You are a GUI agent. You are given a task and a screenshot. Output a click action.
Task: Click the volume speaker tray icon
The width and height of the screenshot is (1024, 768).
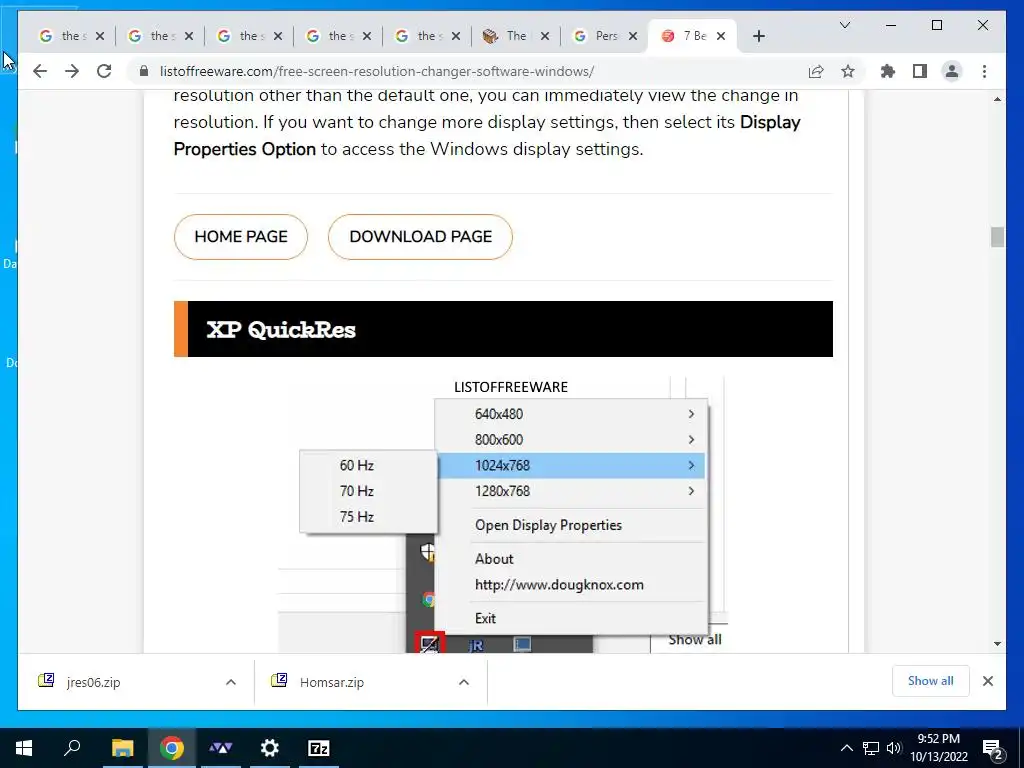[x=893, y=748]
